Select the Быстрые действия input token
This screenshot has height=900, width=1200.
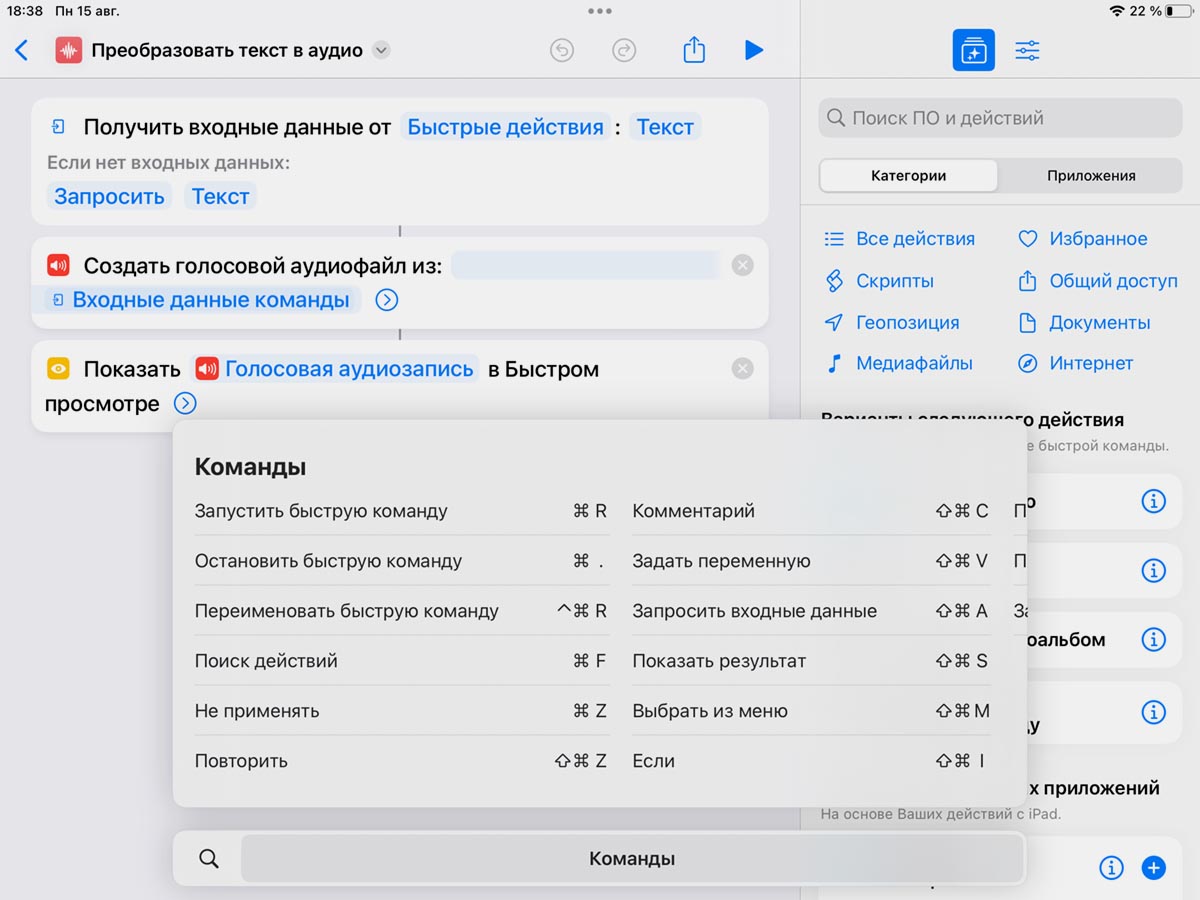[505, 127]
